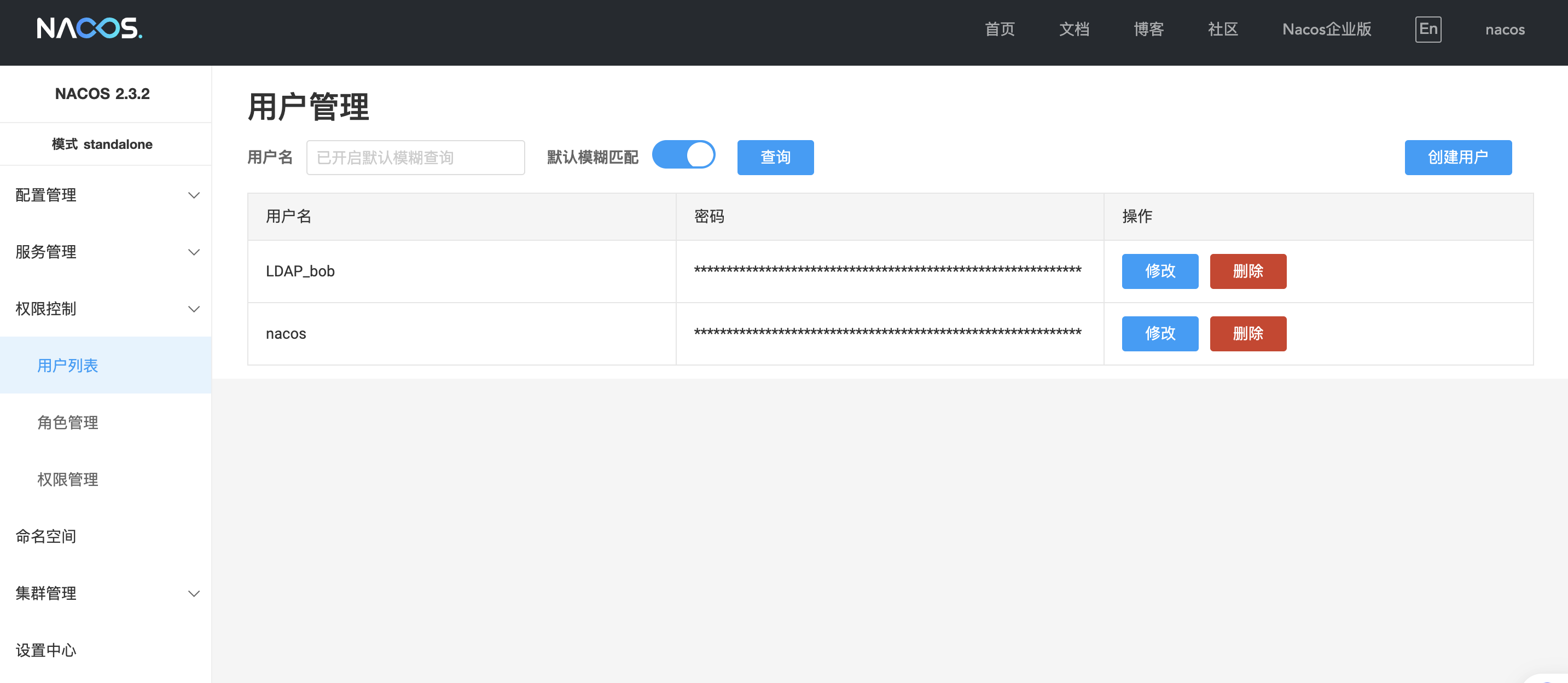Open 设置中心 in the sidebar
Viewport: 1568px width, 683px height.
coord(45,650)
